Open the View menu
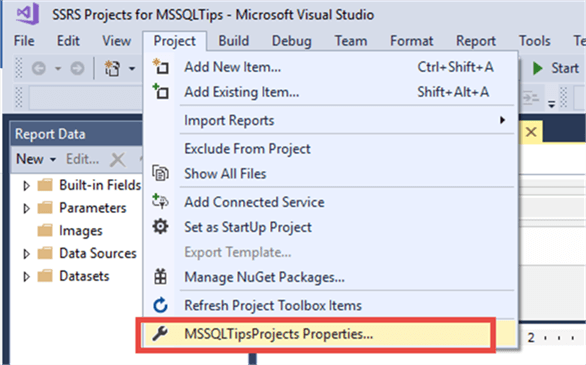Viewport: 586px width, 365px height. pyautogui.click(x=117, y=41)
